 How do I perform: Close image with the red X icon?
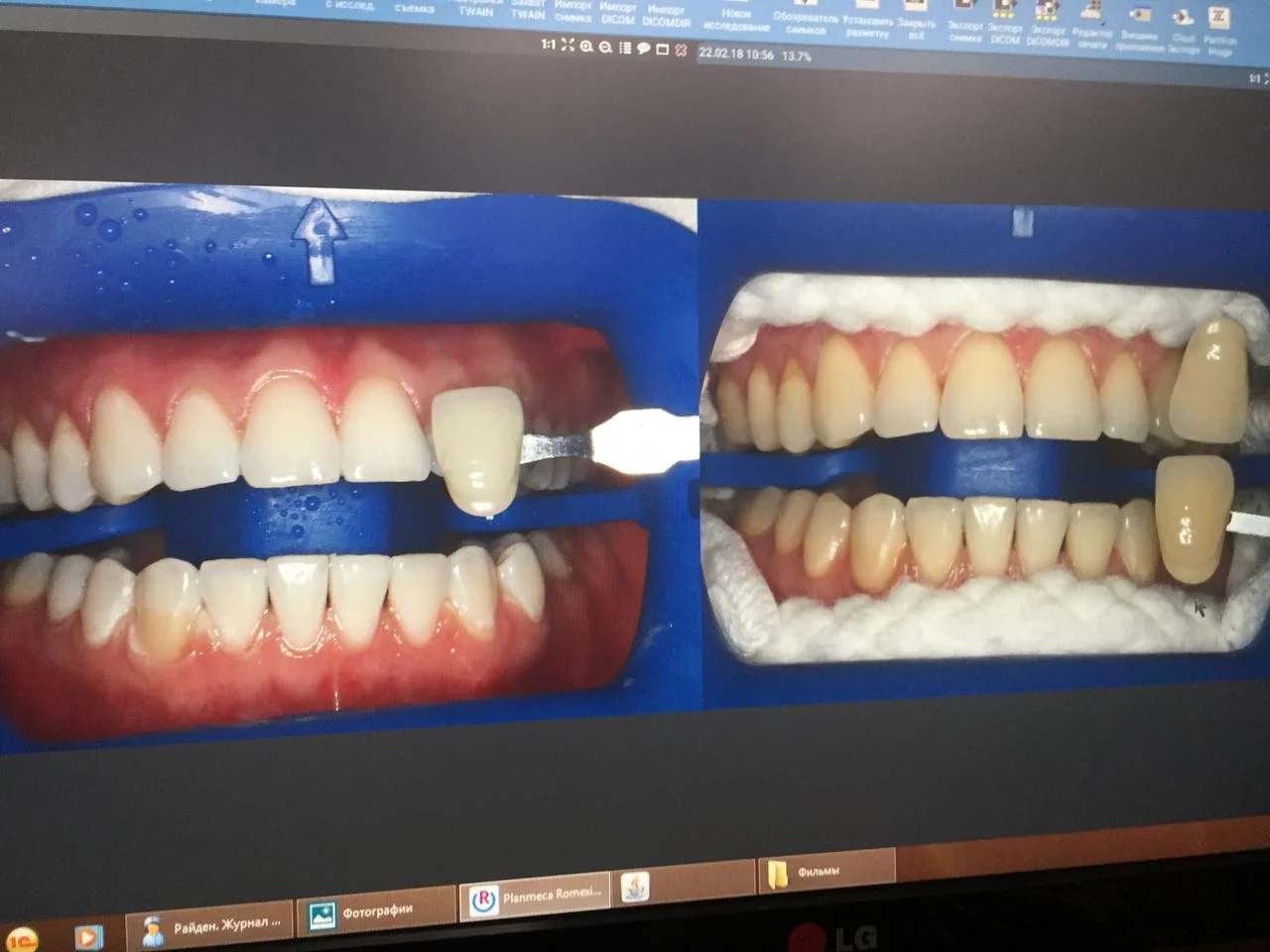[682, 51]
